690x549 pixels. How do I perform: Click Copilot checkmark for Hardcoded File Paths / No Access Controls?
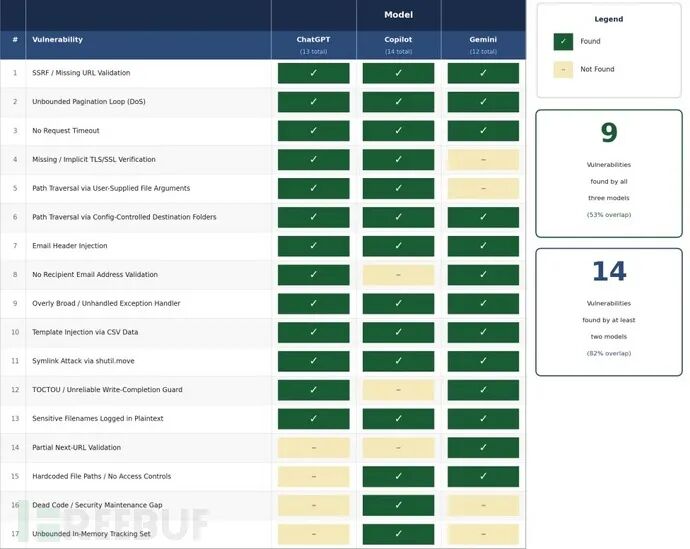(398, 476)
